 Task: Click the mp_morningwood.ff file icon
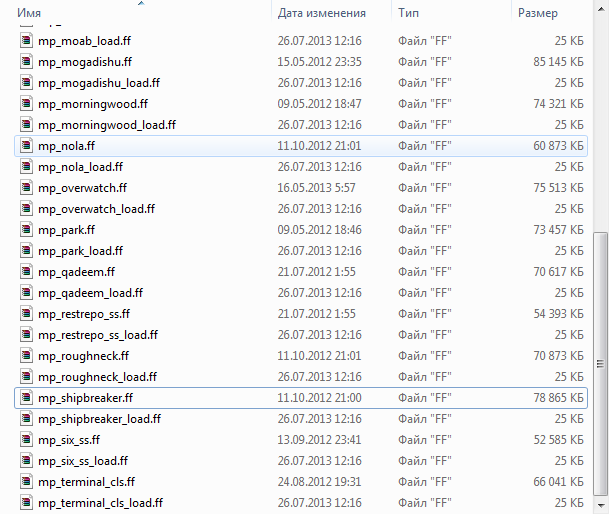pyautogui.click(x=26, y=104)
